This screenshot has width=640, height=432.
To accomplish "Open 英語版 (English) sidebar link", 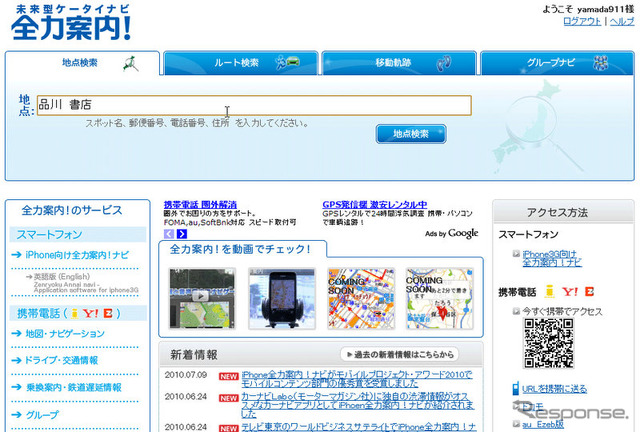I will click(x=62, y=277).
